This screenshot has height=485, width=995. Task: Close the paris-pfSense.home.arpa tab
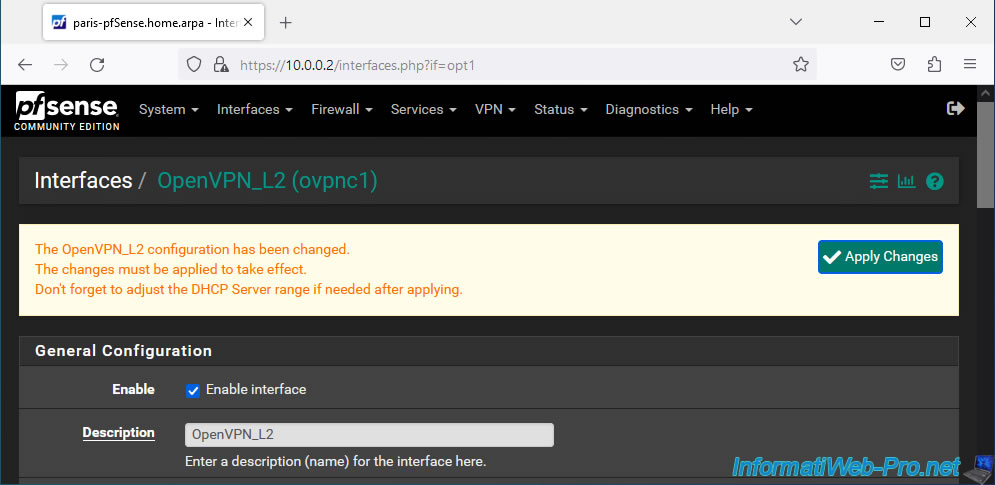coord(248,22)
